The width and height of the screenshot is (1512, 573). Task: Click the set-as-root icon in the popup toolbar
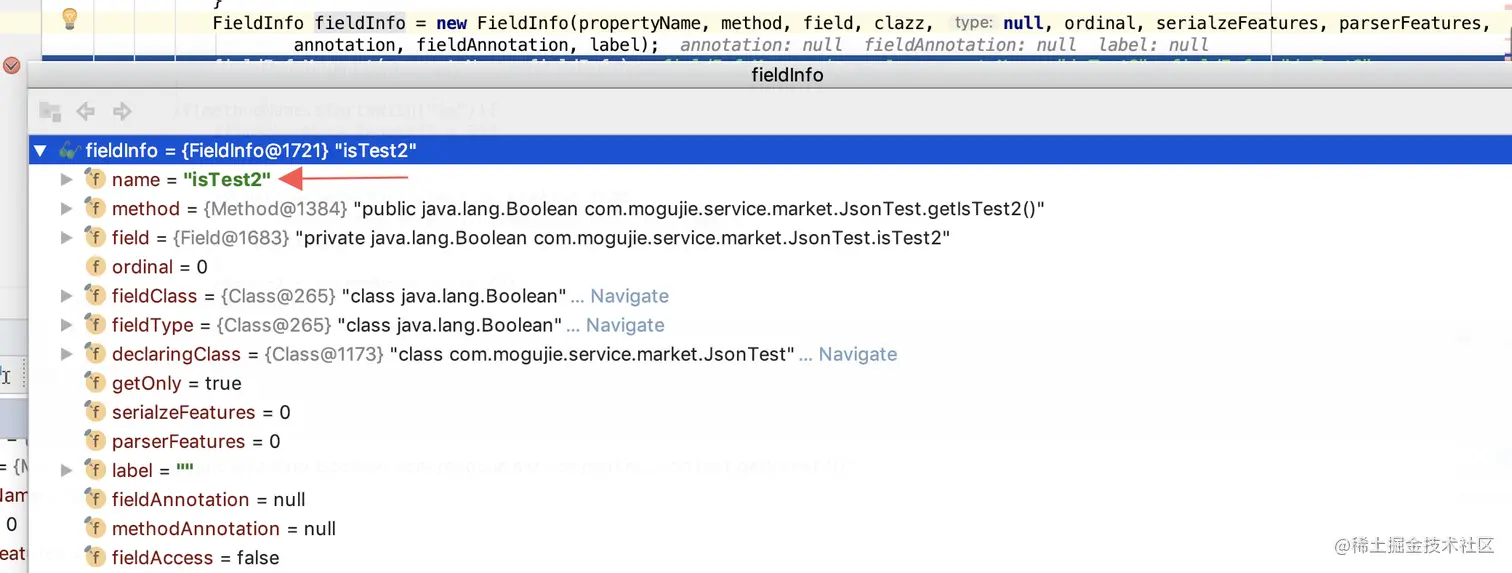(50, 111)
